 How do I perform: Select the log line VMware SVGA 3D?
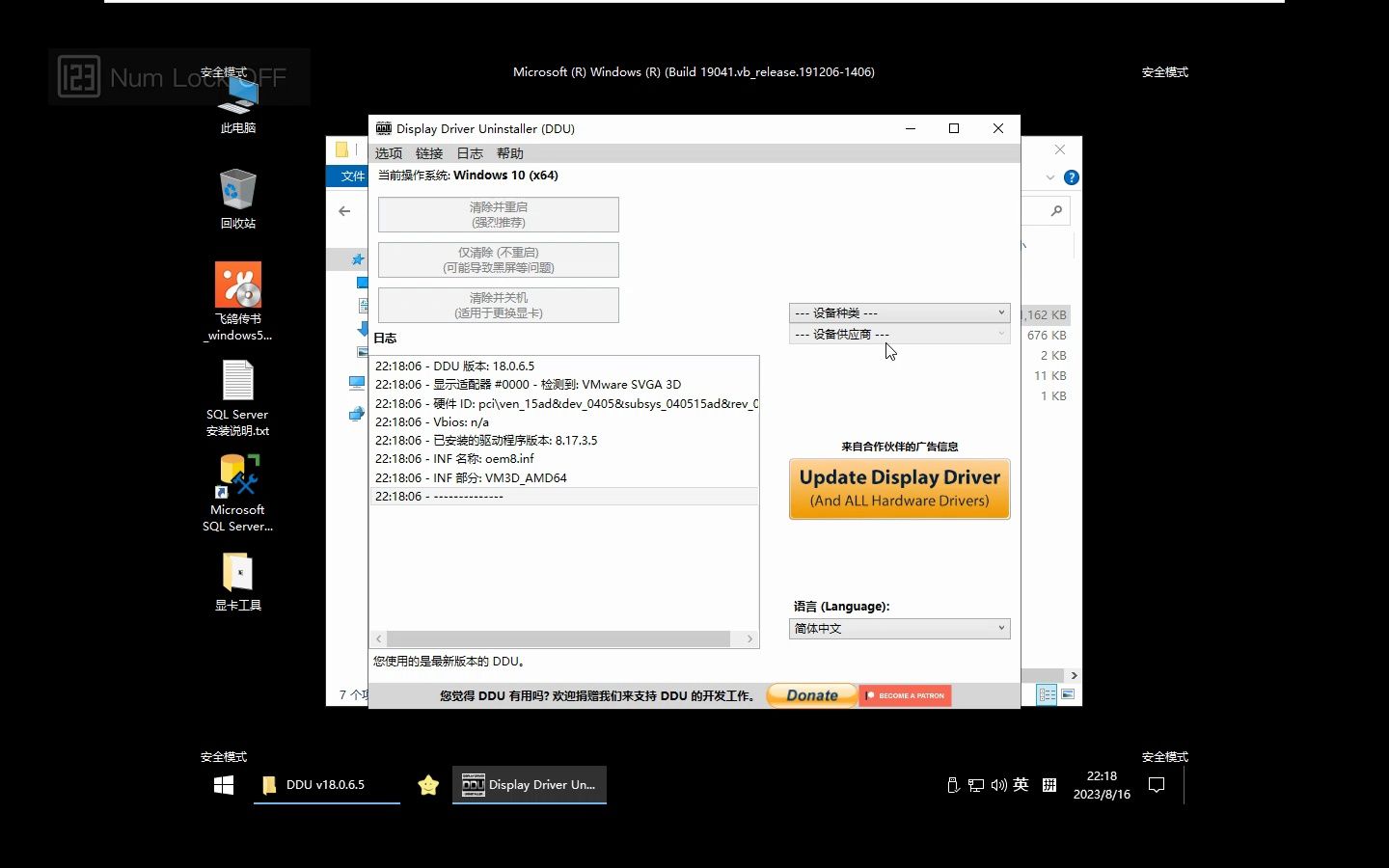[564, 385]
